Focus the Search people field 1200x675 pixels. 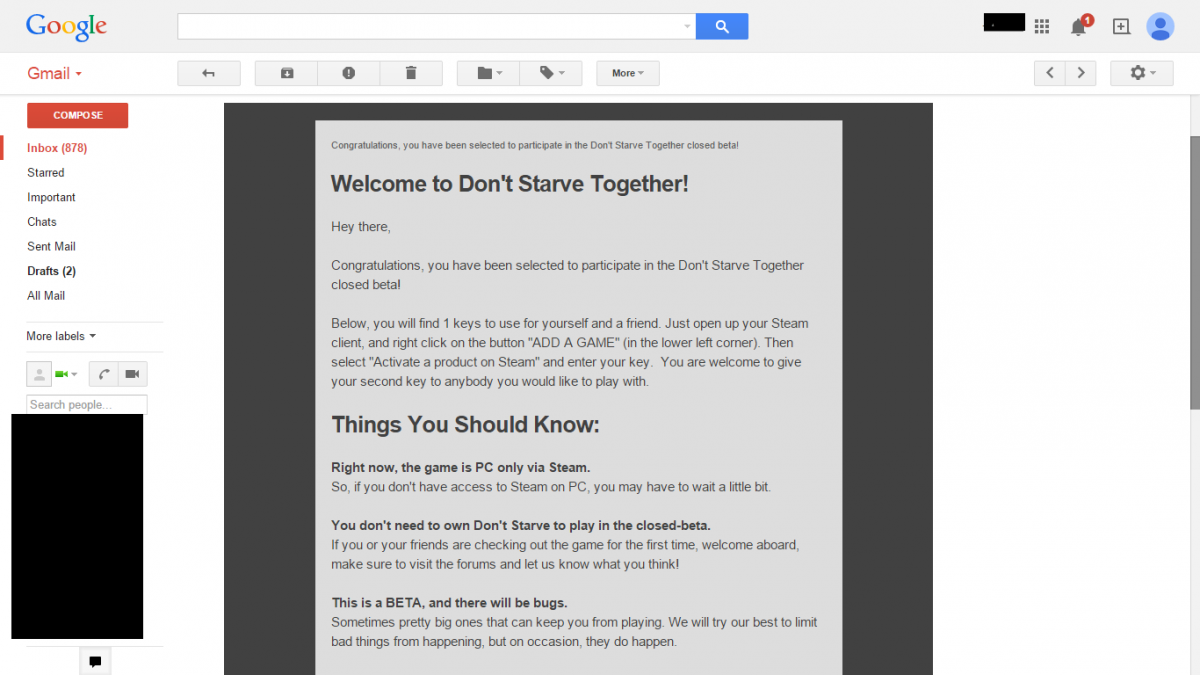point(87,405)
